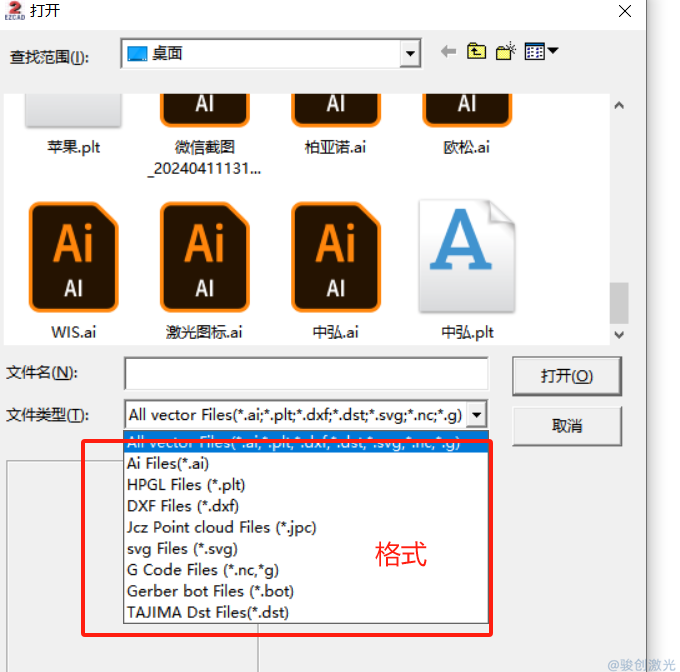Click file list scroll up arrow
The height and width of the screenshot is (672, 680).
click(619, 105)
